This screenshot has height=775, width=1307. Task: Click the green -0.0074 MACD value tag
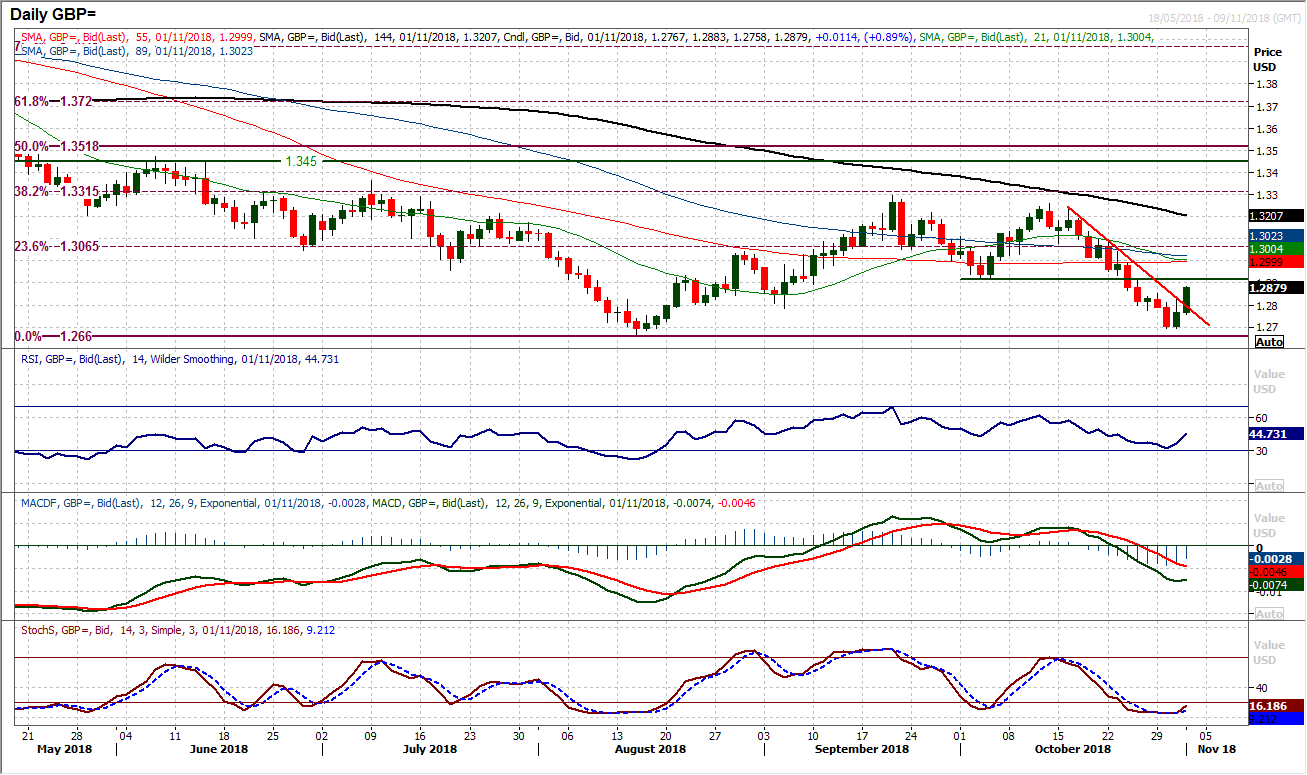tap(1276, 584)
